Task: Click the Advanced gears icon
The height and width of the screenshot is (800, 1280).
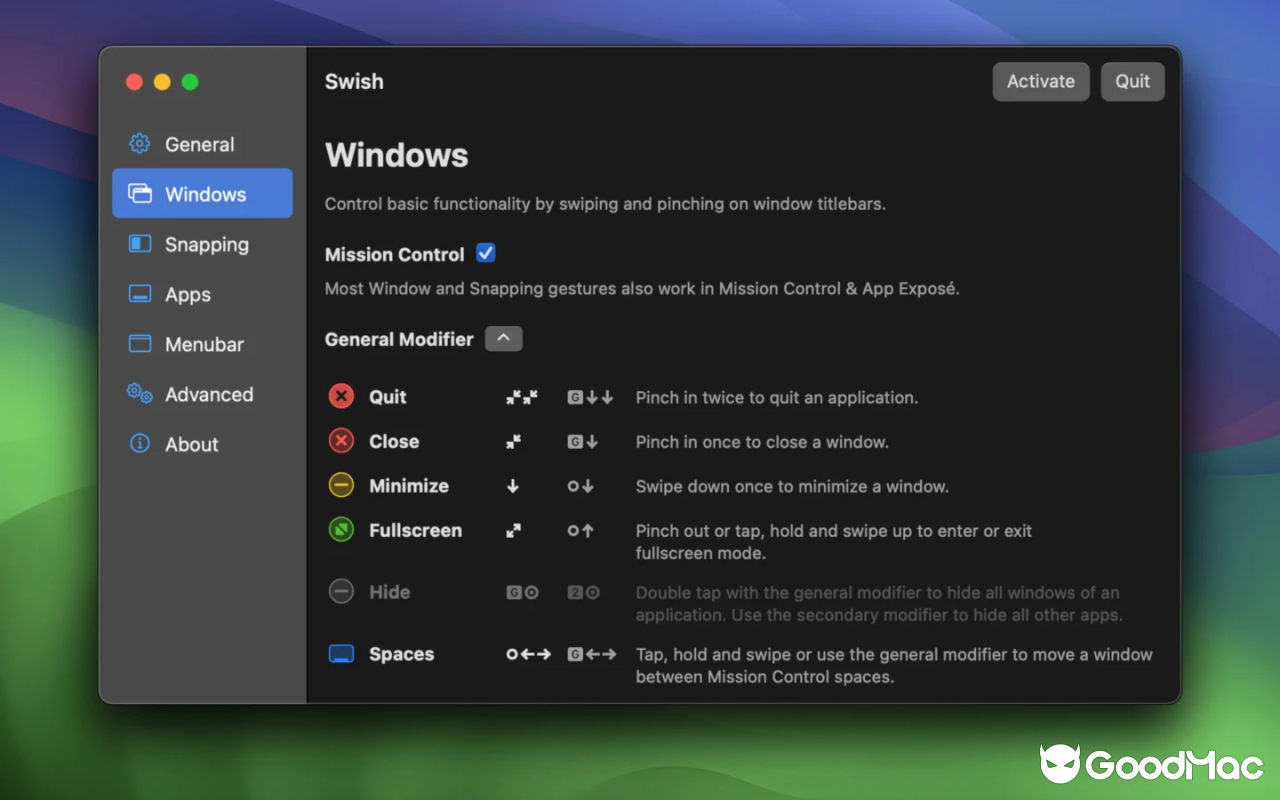Action: pyautogui.click(x=138, y=393)
